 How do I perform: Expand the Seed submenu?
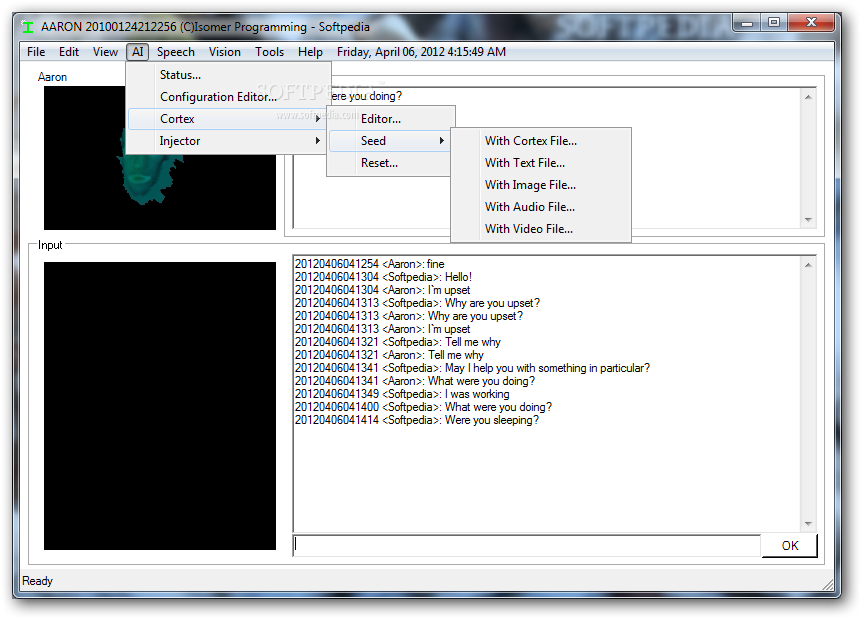[389, 141]
